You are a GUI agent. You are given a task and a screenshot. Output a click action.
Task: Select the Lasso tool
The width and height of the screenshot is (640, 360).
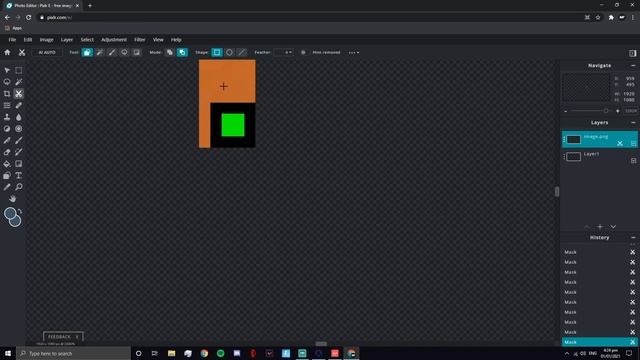pyautogui.click(x=7, y=82)
